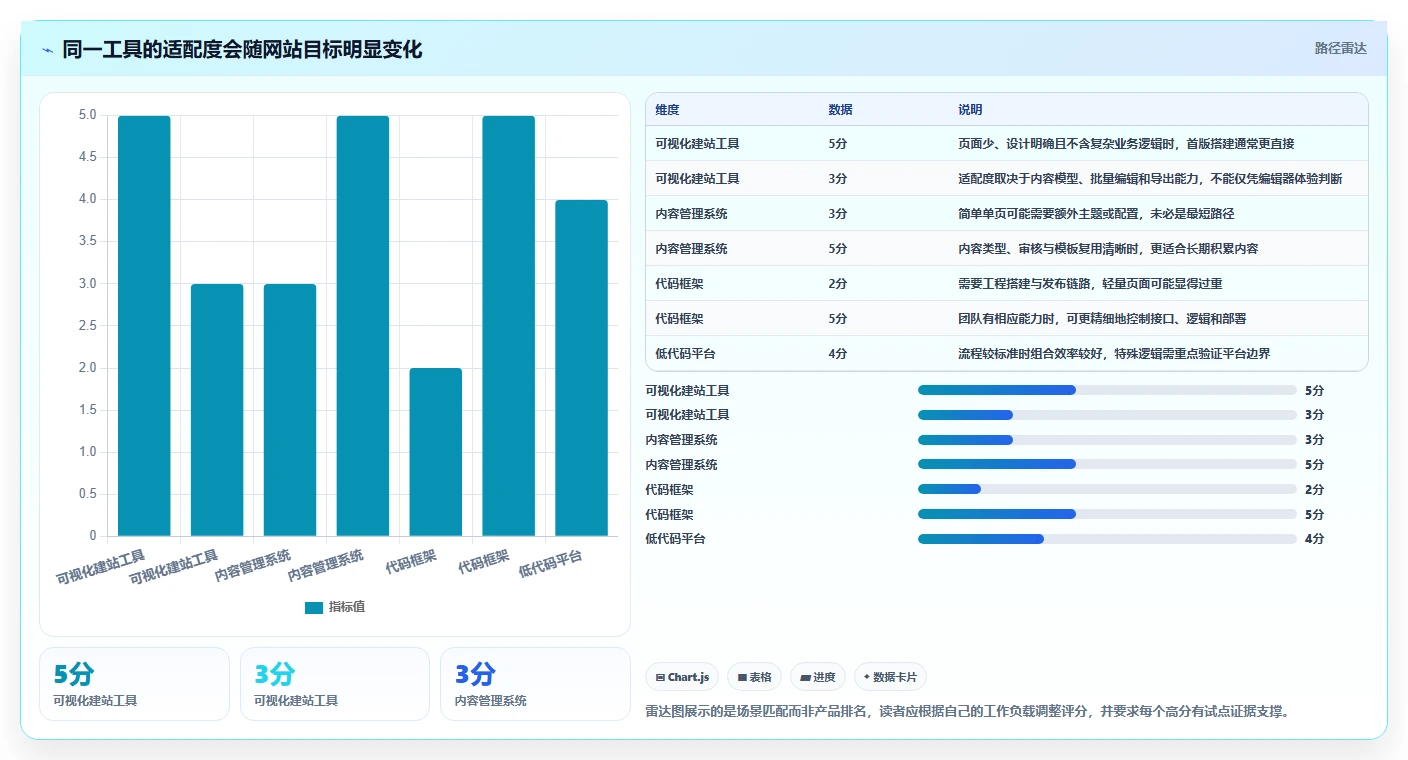The width and height of the screenshot is (1408, 760).
Task: Click the 代码框架 bar with value 2
Action: (x=435, y=452)
